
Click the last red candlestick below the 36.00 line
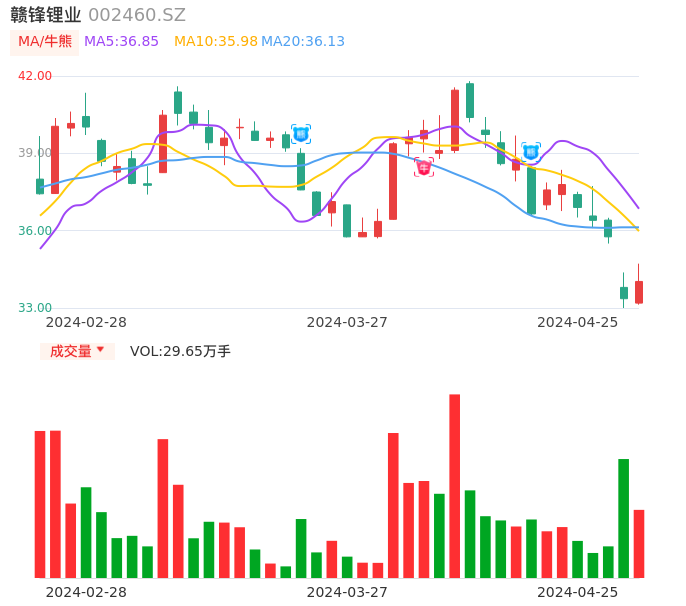pos(639,292)
